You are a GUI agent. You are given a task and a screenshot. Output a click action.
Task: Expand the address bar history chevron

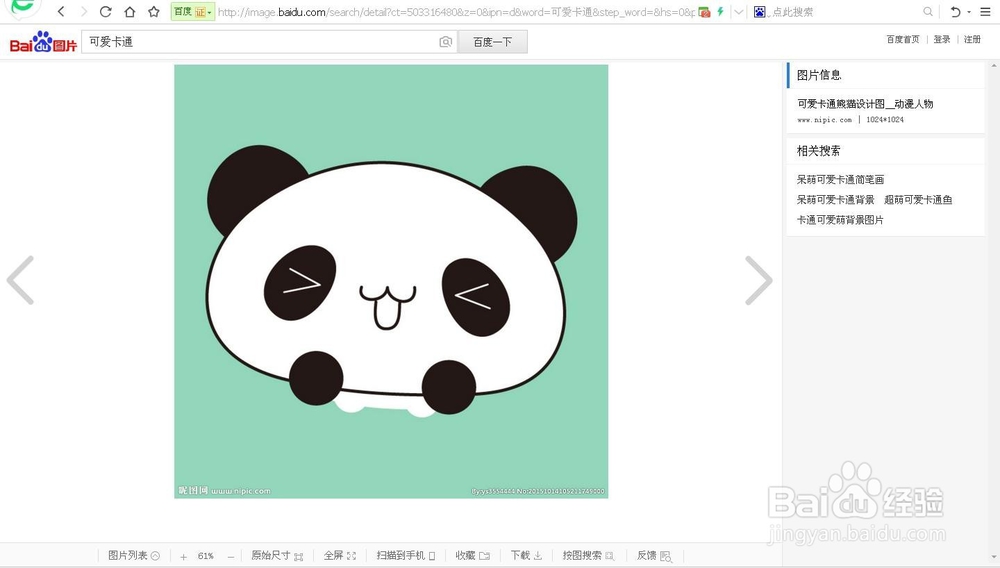pyautogui.click(x=739, y=11)
